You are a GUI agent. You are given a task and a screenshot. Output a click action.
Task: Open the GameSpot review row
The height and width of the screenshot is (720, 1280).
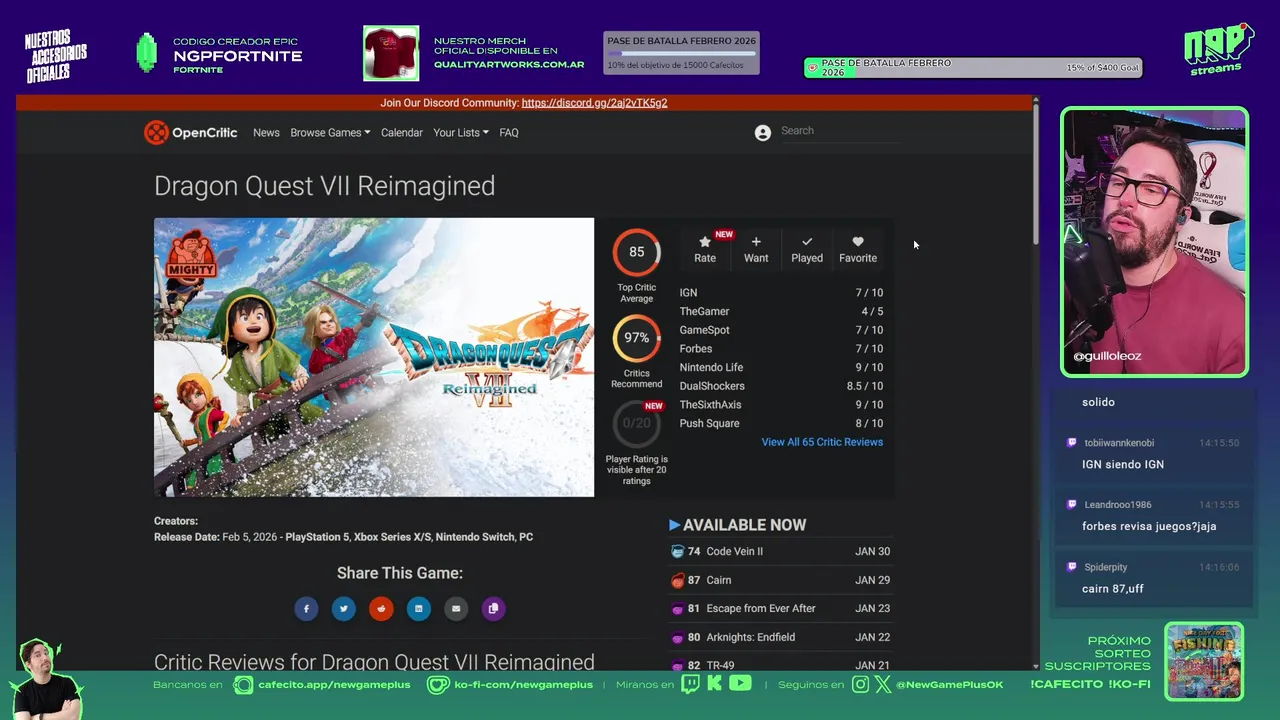781,330
